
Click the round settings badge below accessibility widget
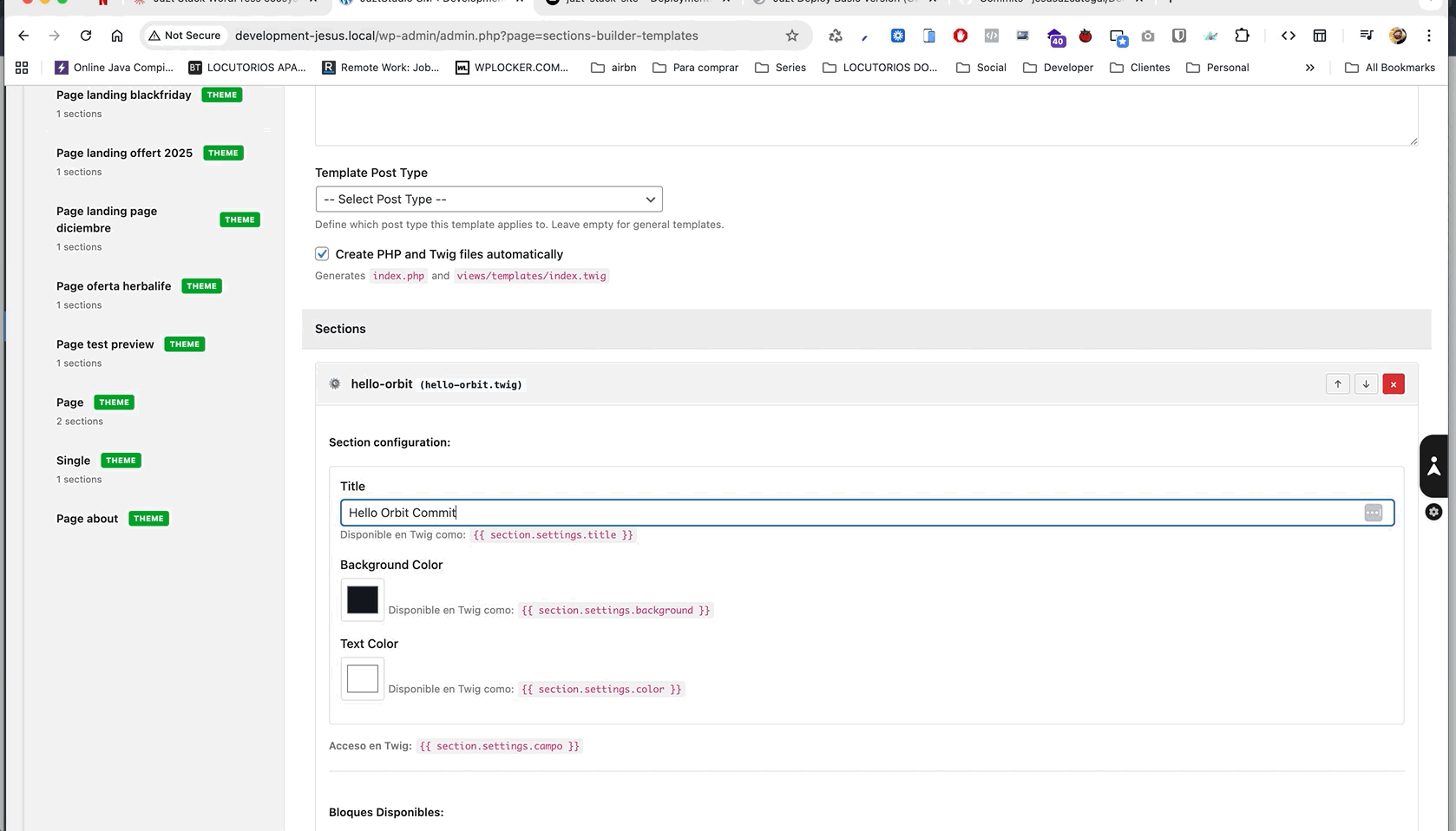[x=1433, y=512]
